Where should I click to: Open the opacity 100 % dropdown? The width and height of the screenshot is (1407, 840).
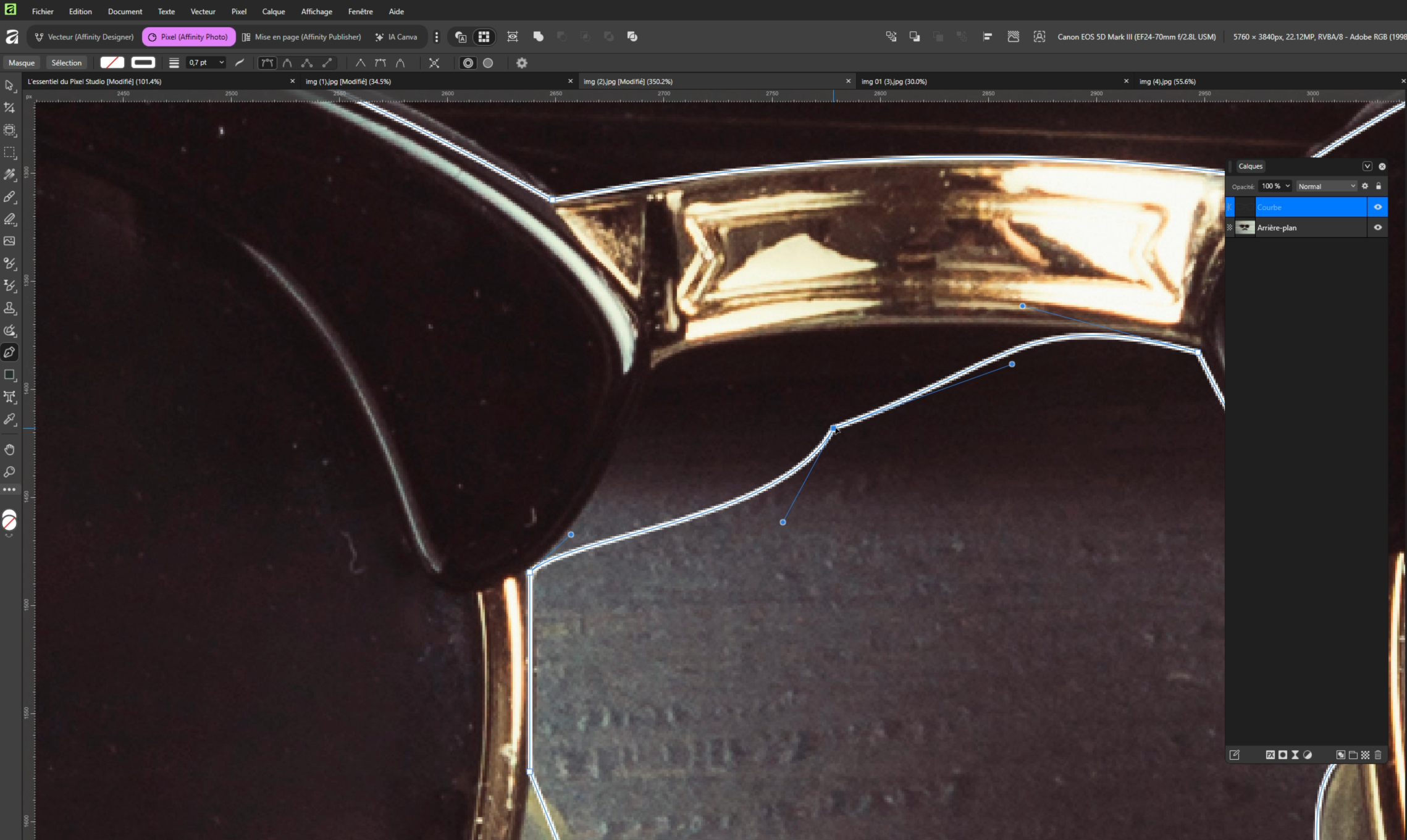1287,186
